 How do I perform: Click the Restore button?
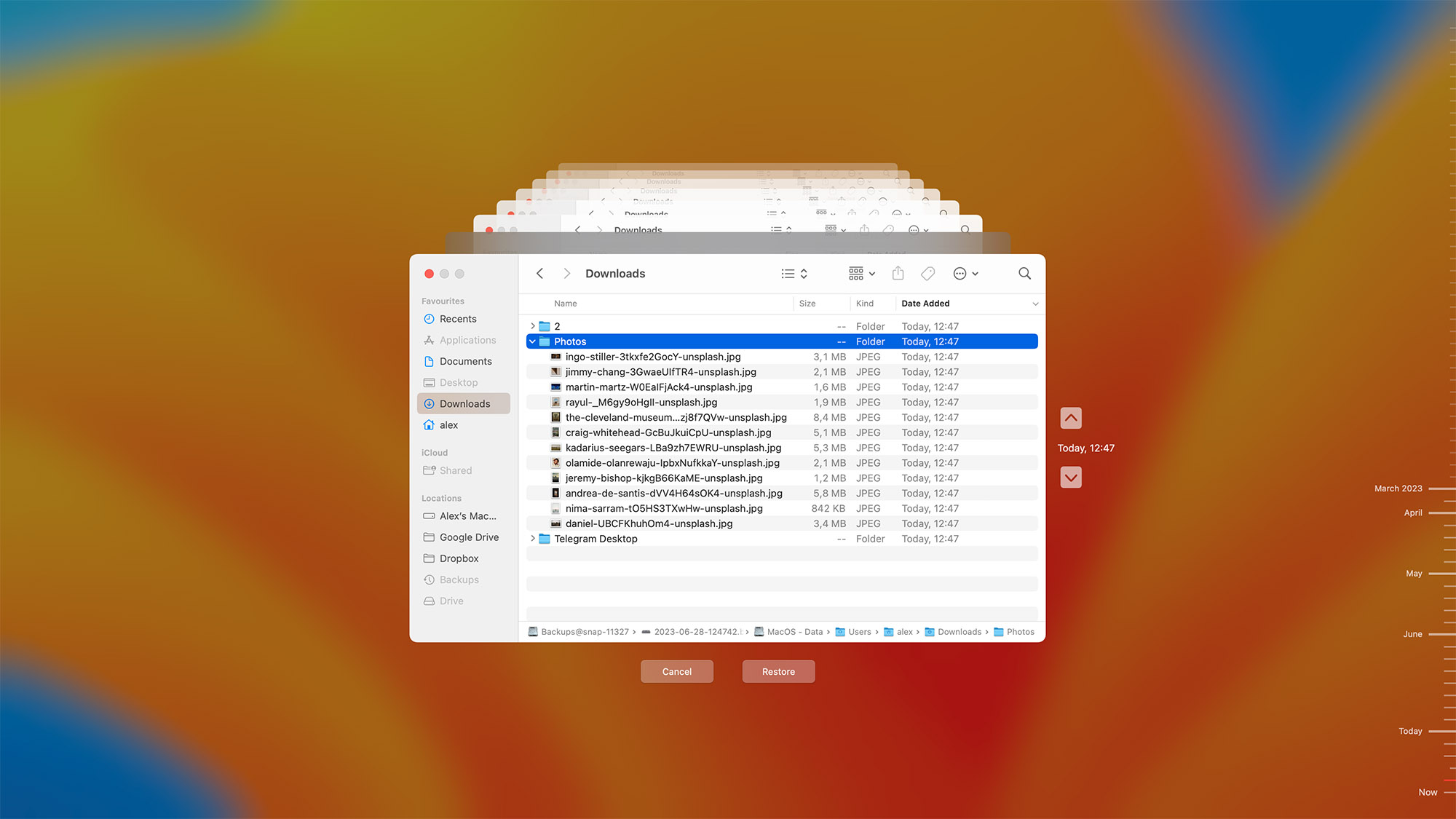pos(778,671)
